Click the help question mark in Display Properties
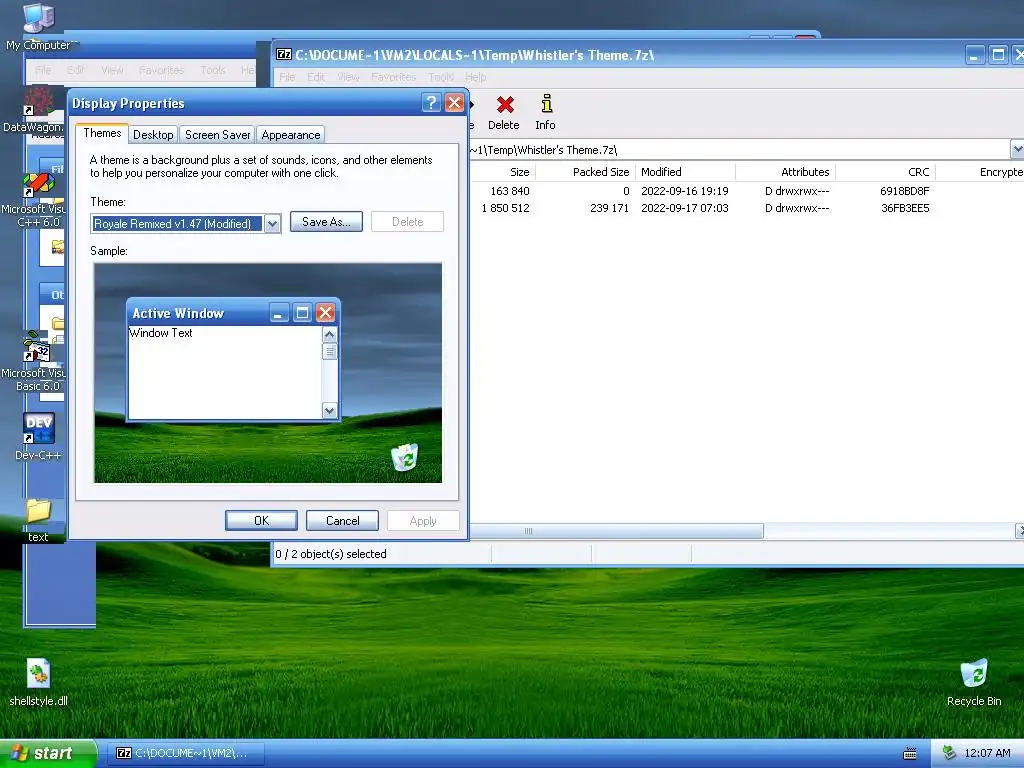This screenshot has width=1024, height=768. coord(430,103)
